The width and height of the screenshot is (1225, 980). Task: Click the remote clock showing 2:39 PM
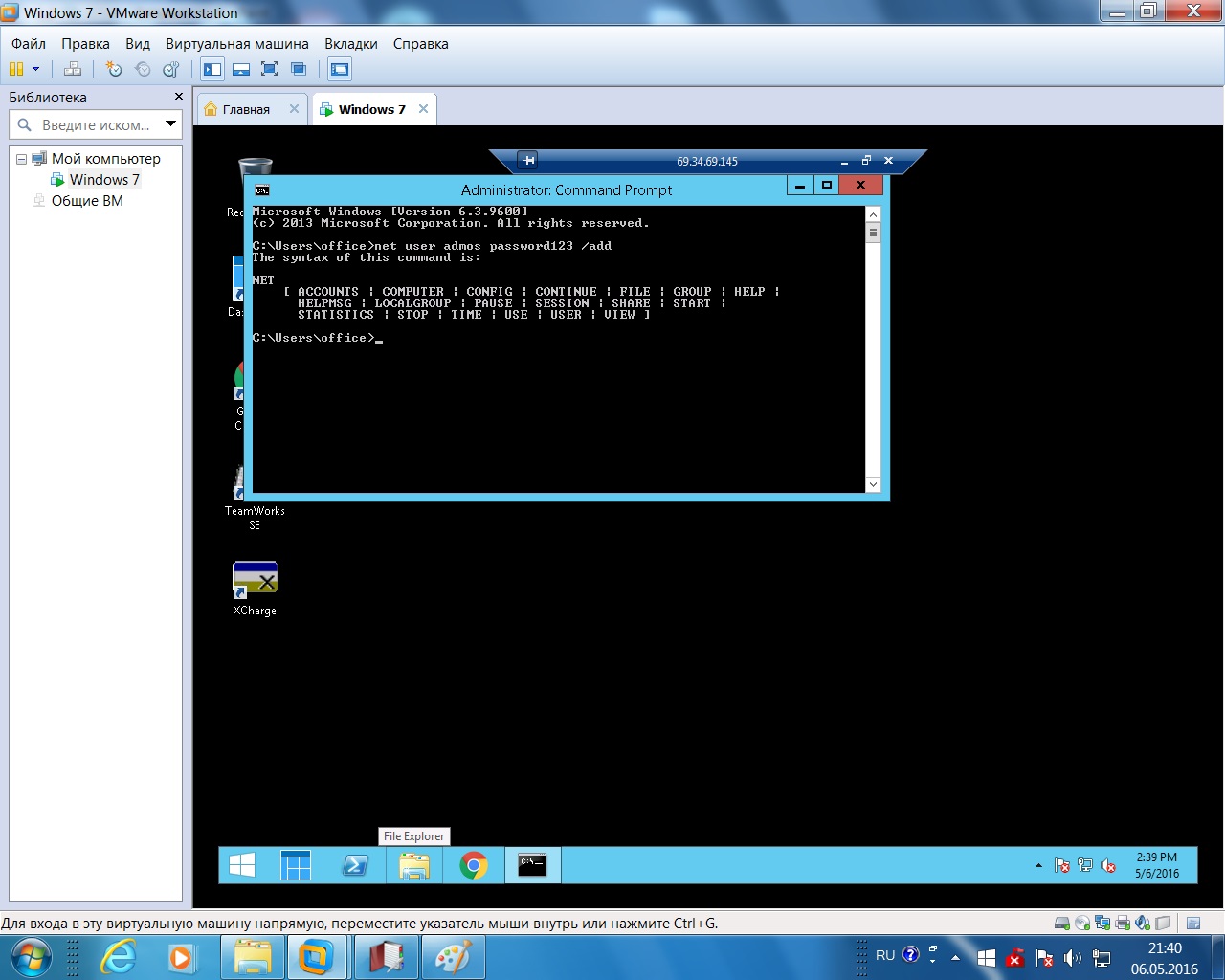tap(1157, 865)
